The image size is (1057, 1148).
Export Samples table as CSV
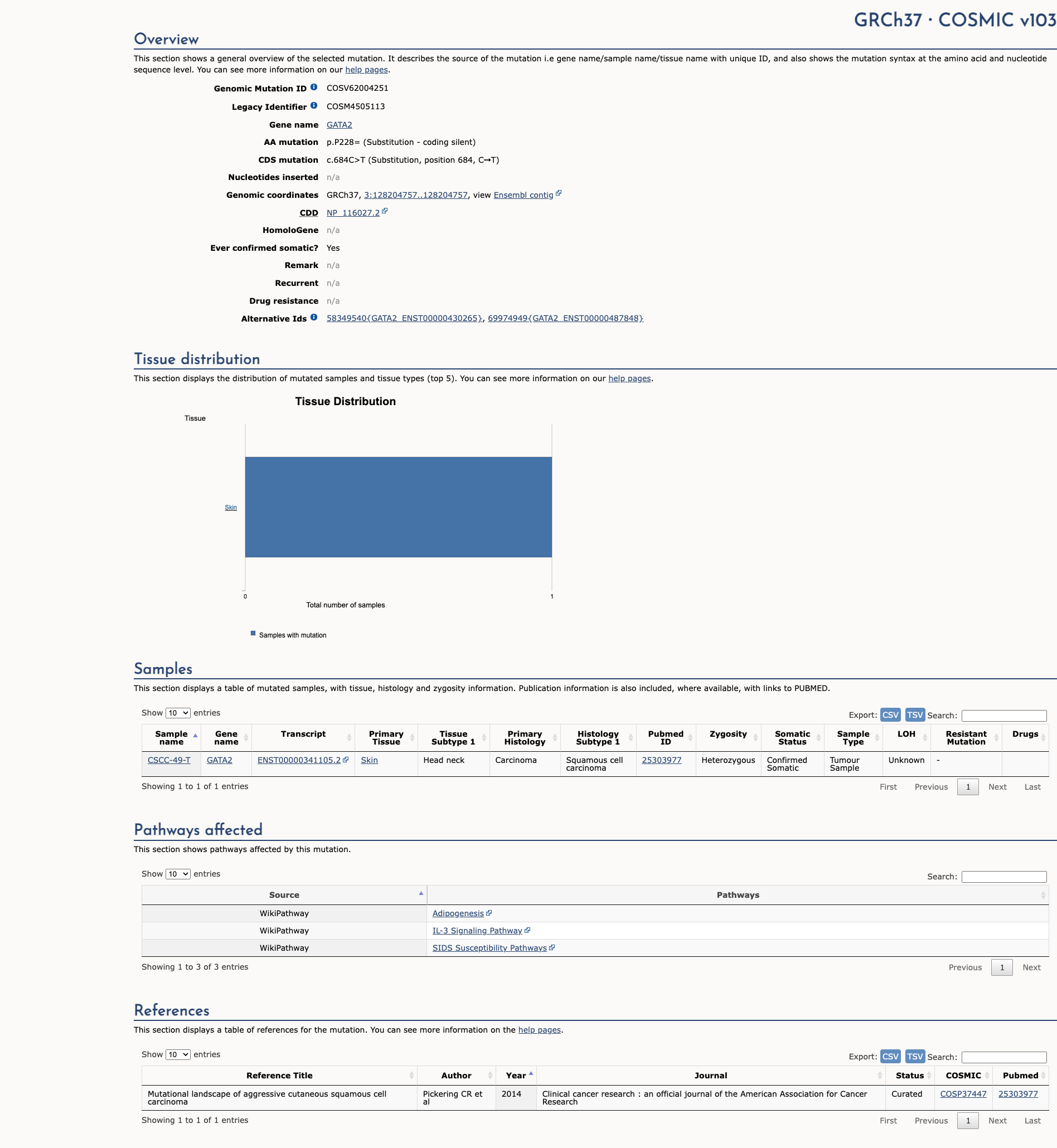tap(890, 714)
